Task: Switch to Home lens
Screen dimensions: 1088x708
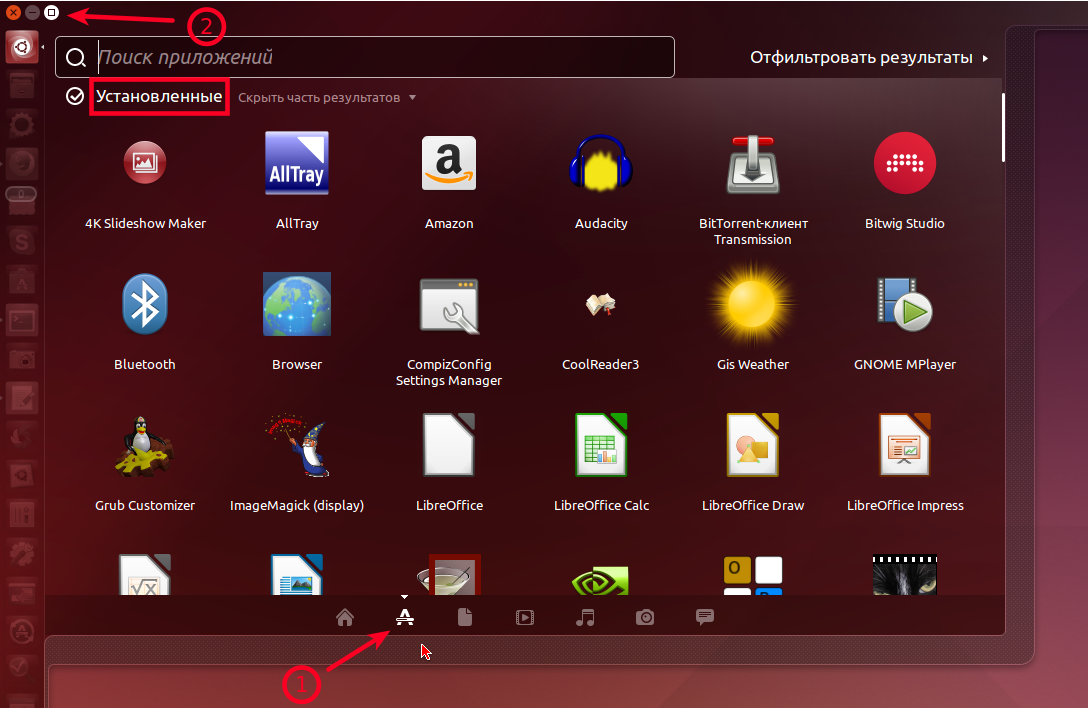Action: pyautogui.click(x=345, y=617)
